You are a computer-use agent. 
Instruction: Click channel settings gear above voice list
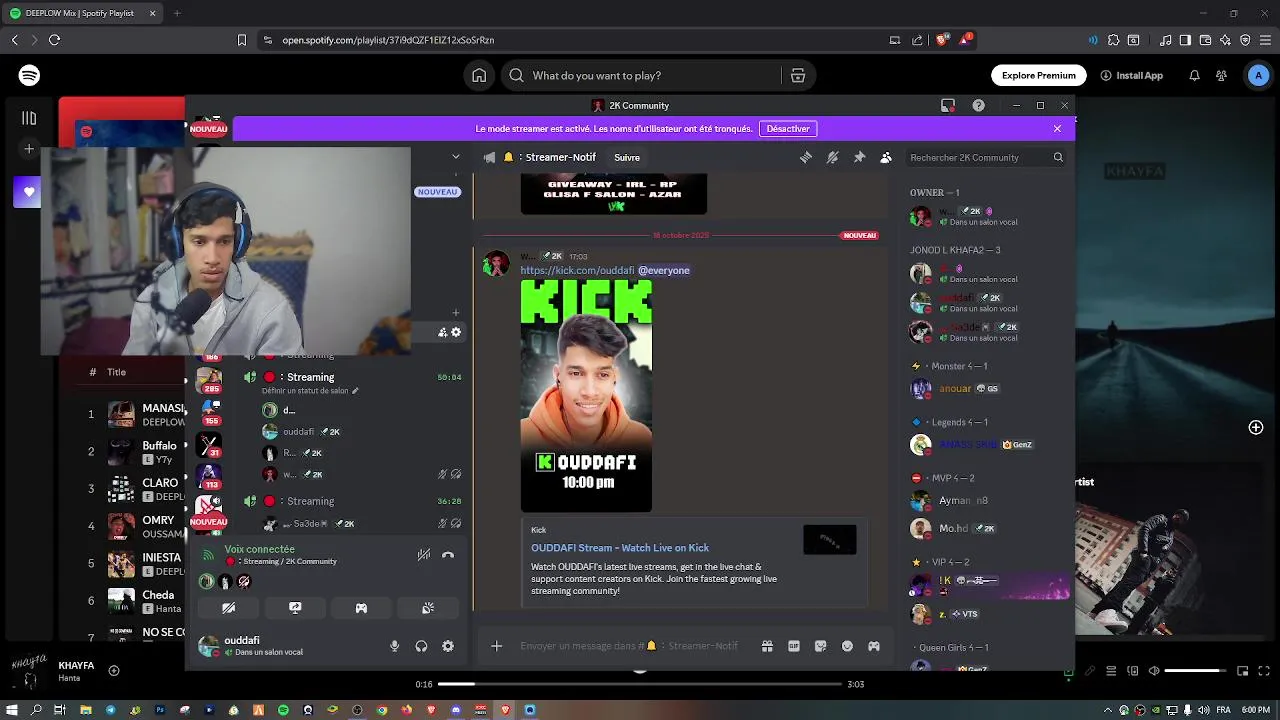[x=456, y=332]
